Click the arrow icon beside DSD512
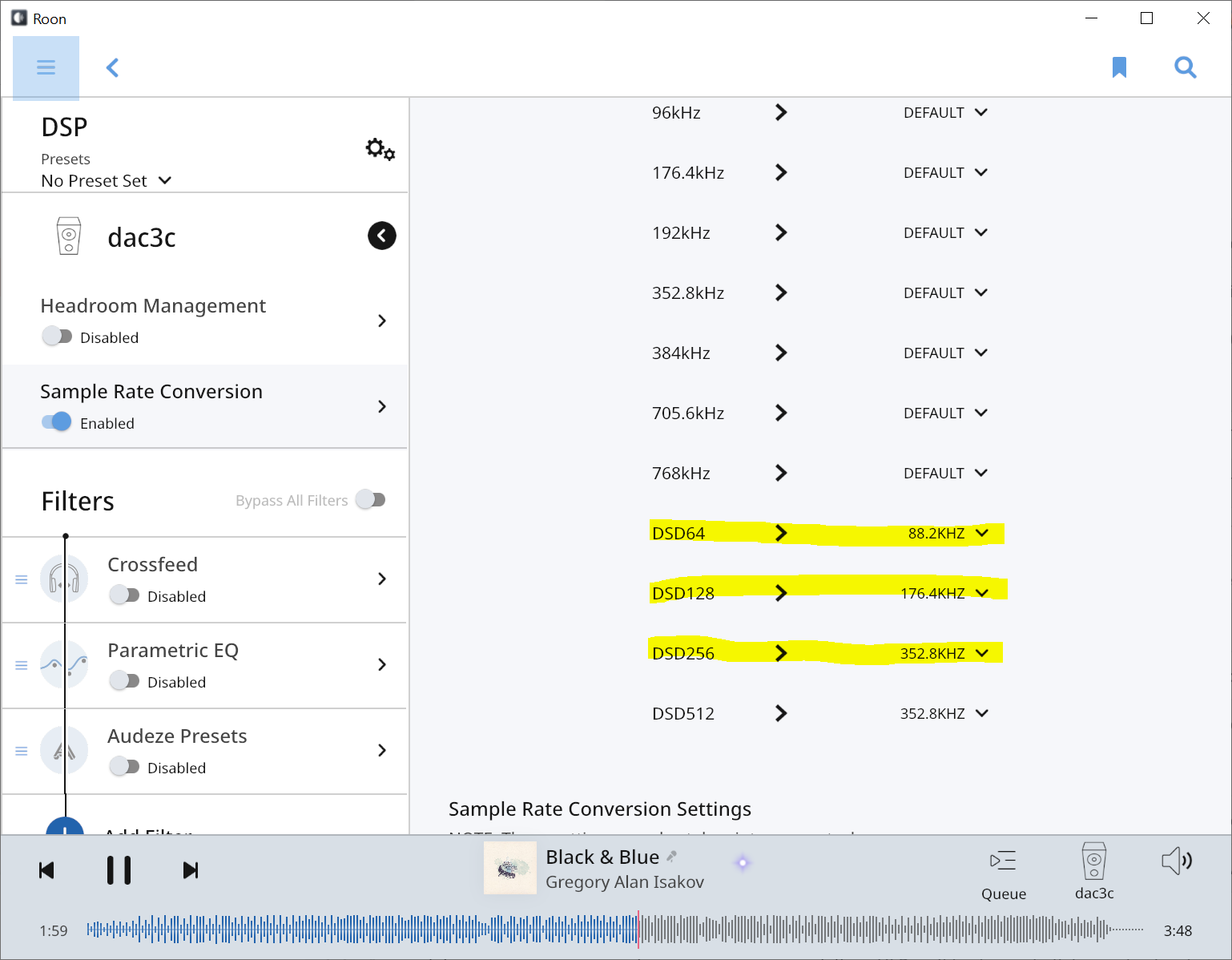1232x960 pixels. [x=781, y=713]
